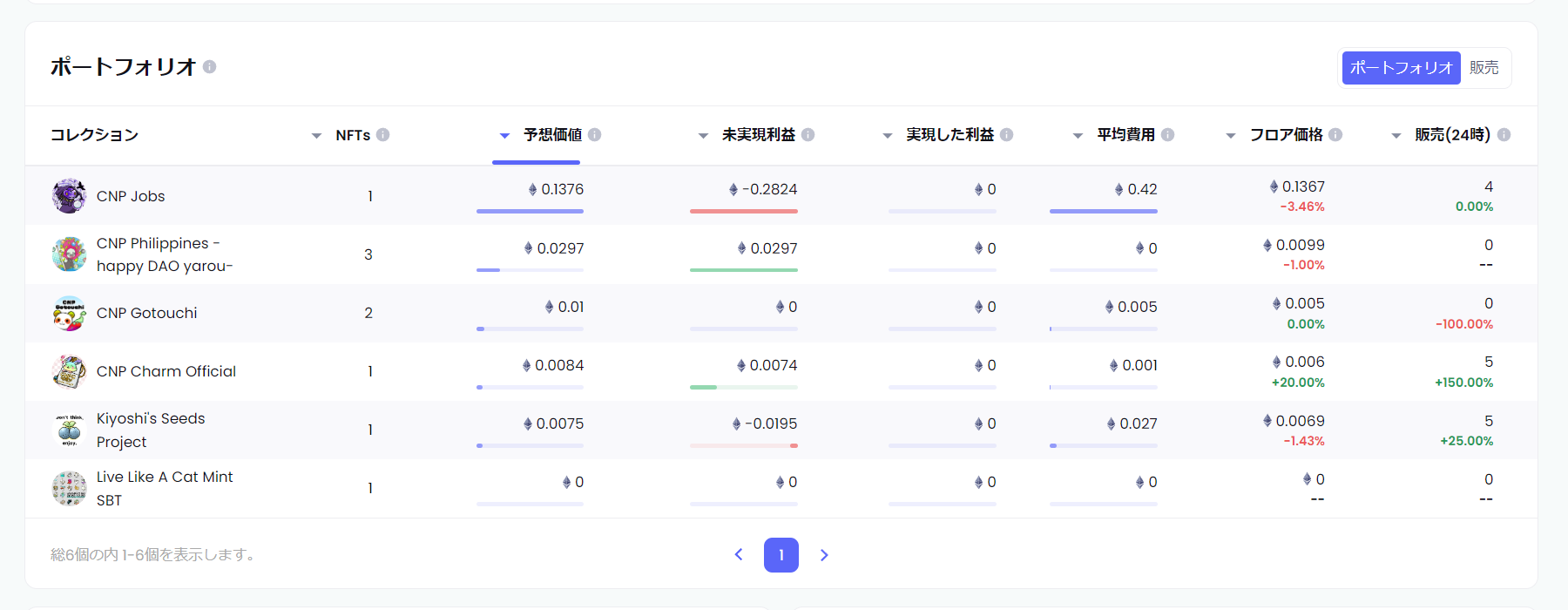Click the +20.00% floor price change
The height and width of the screenshot is (610, 1568).
pyautogui.click(x=1298, y=383)
